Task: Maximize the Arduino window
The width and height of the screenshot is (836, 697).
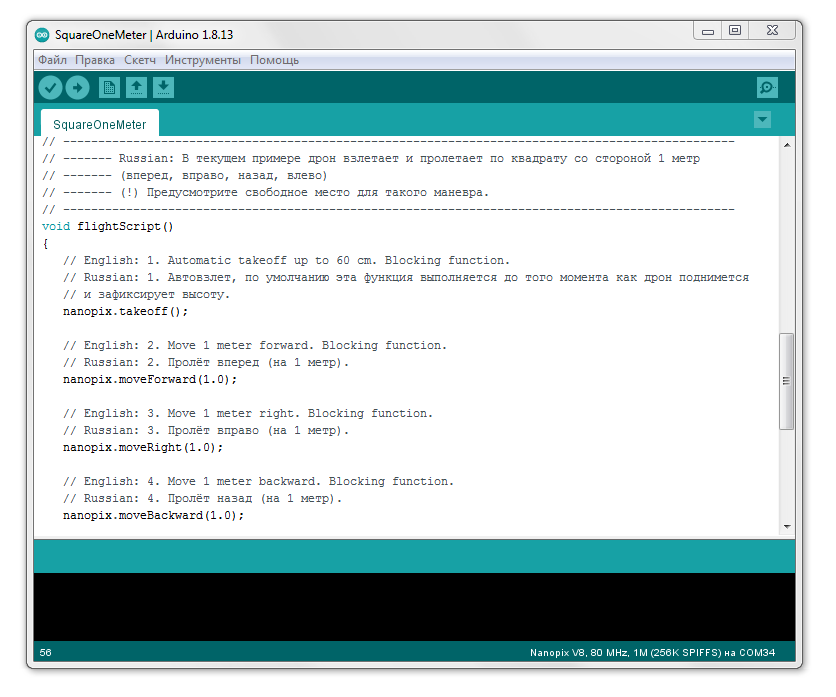Action: (735, 30)
